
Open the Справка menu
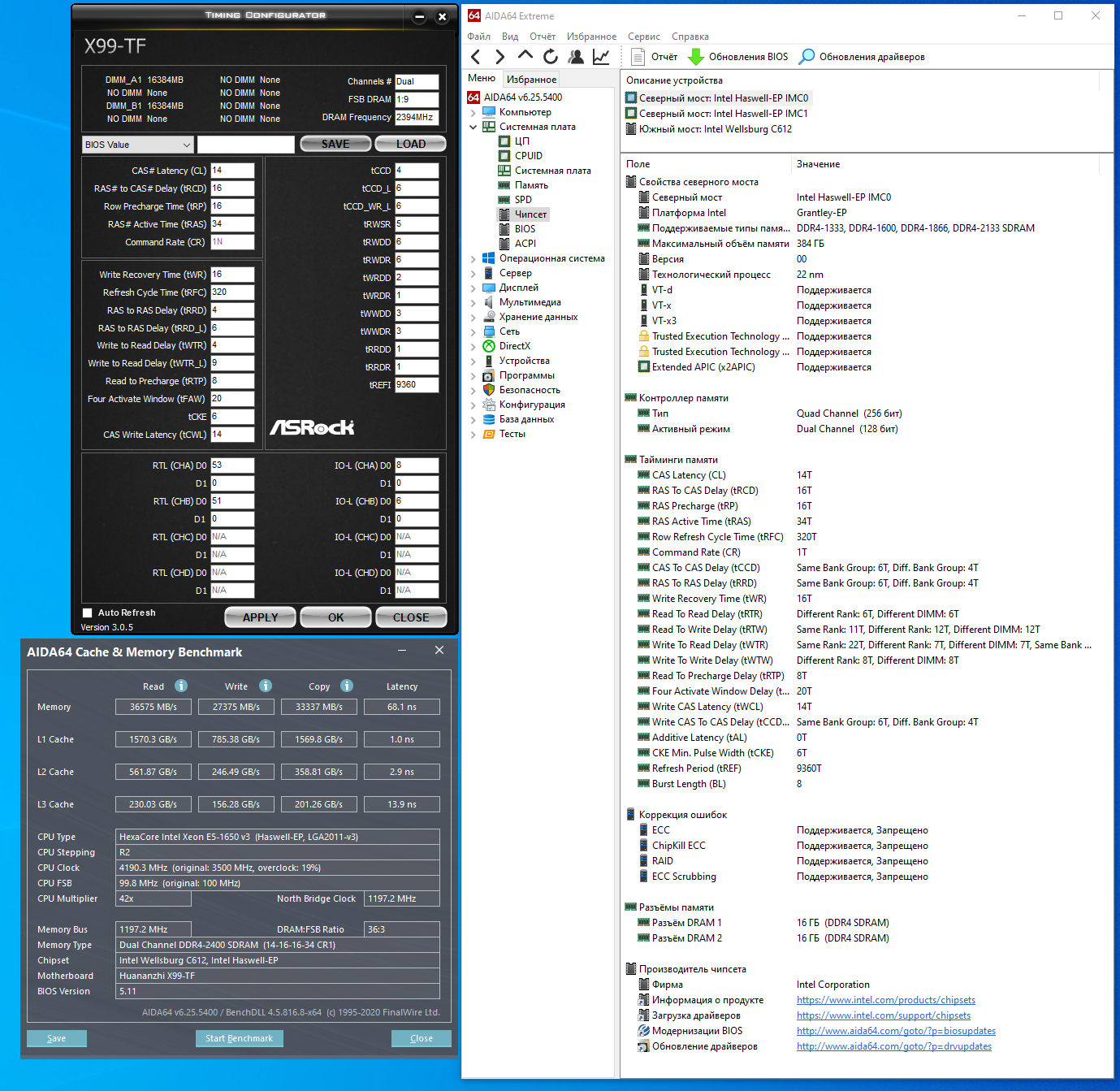pos(690,37)
